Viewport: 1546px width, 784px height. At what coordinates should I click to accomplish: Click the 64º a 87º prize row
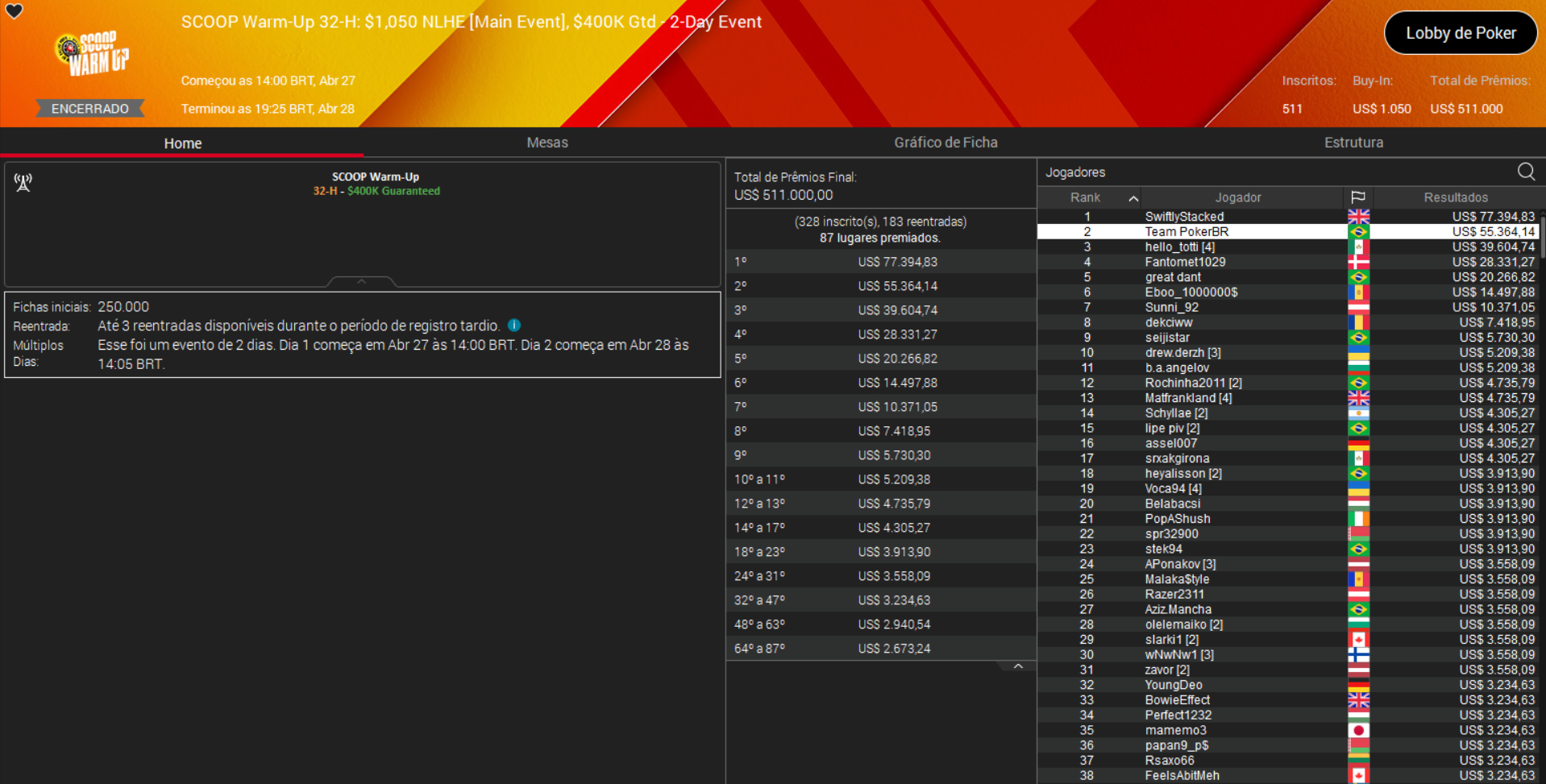(881, 649)
